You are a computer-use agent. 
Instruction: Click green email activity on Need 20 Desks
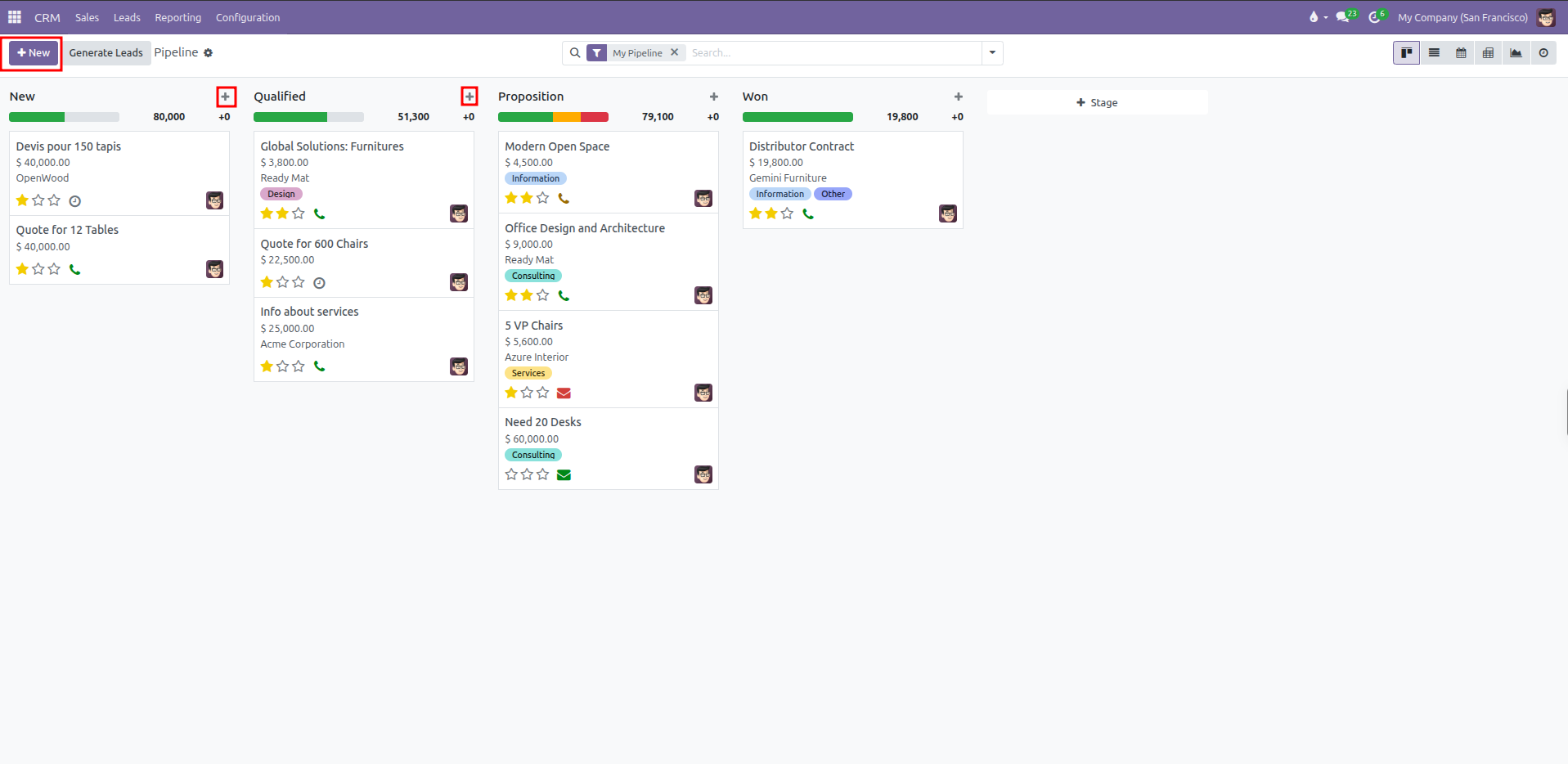pos(564,475)
